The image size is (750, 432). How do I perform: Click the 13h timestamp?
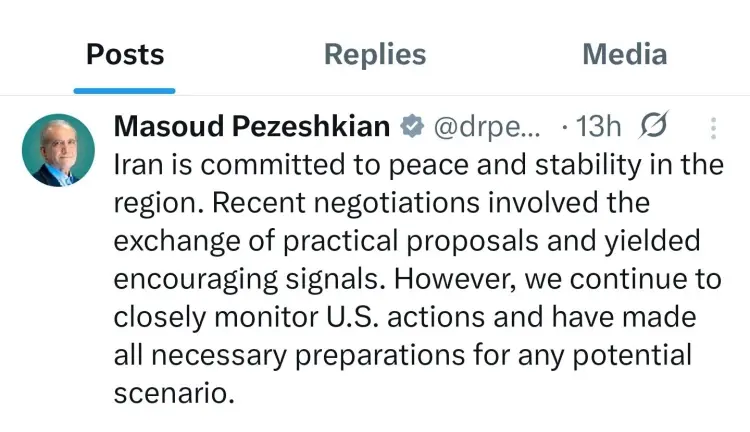tap(599, 128)
